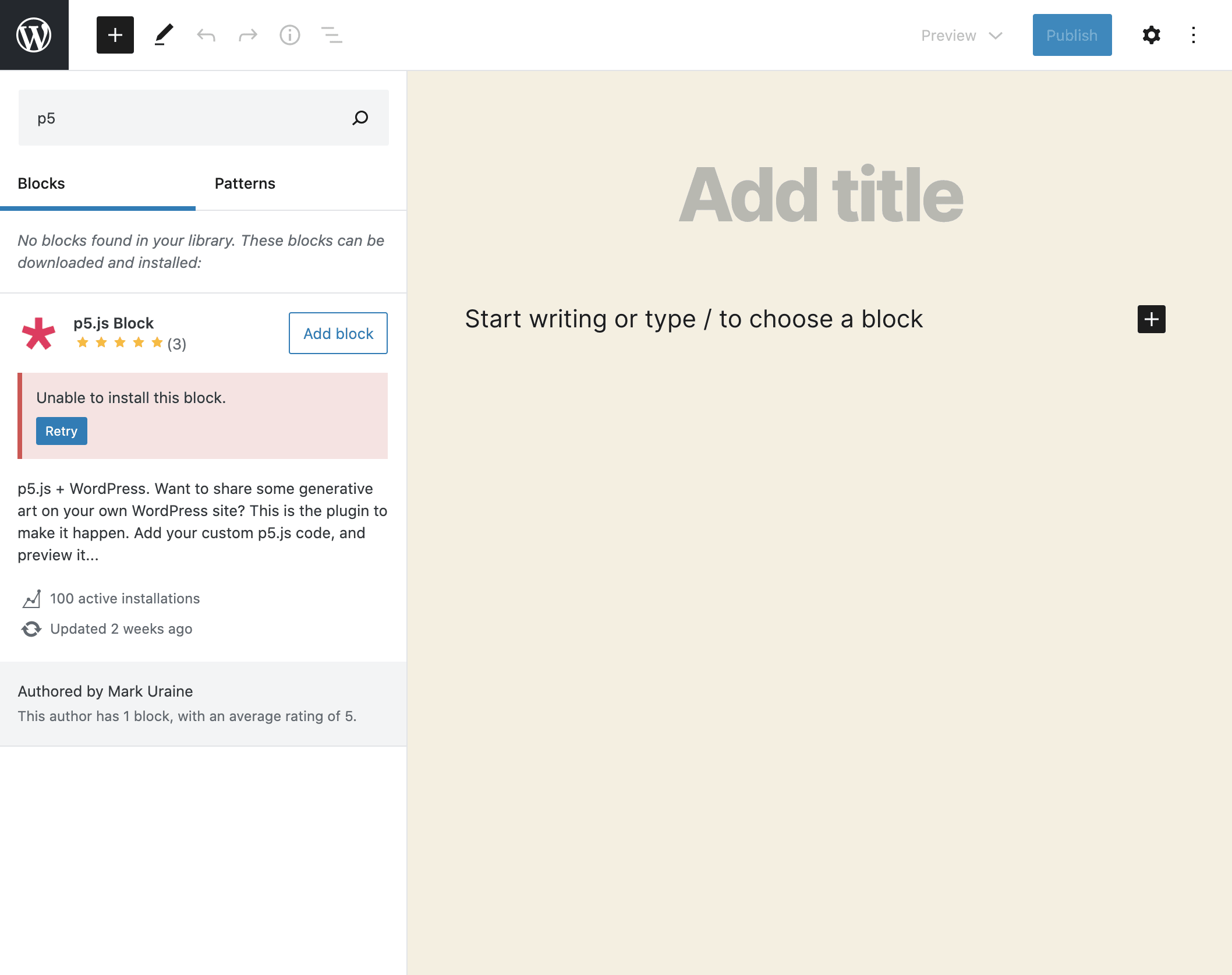Click the Redo arrow icon
The width and height of the screenshot is (1232, 975).
[x=248, y=35]
